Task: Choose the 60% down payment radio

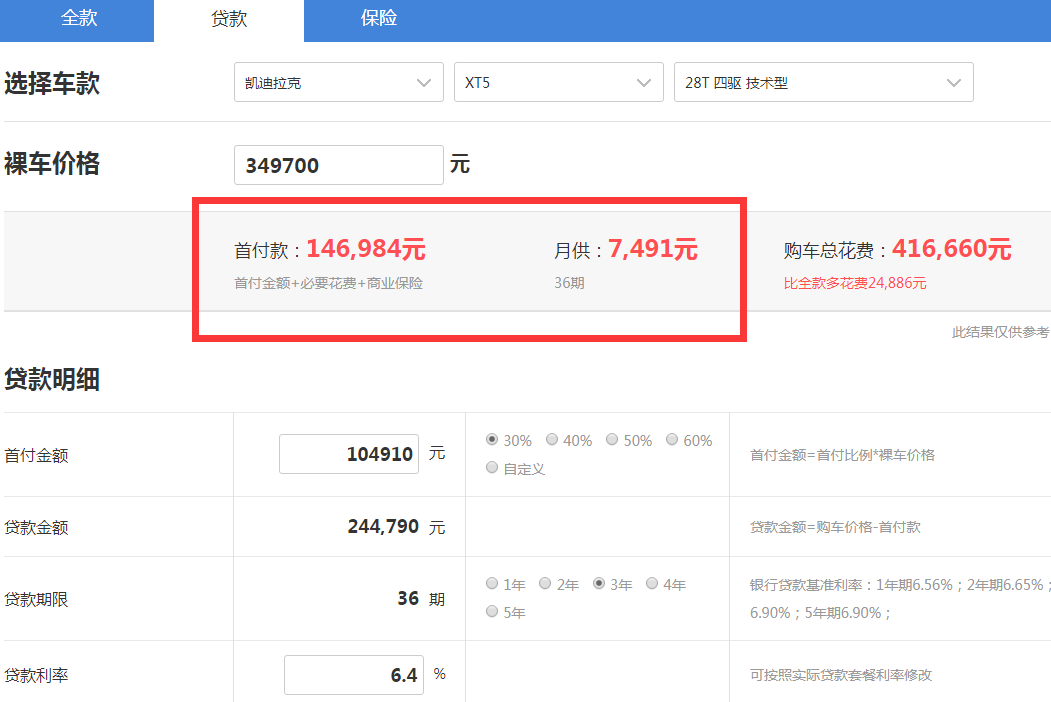Action: (x=672, y=439)
